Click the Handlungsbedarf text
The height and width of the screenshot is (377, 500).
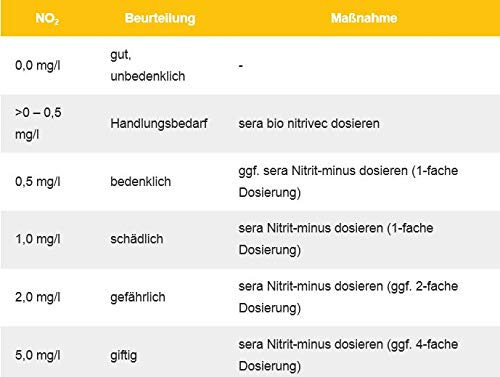(x=159, y=123)
